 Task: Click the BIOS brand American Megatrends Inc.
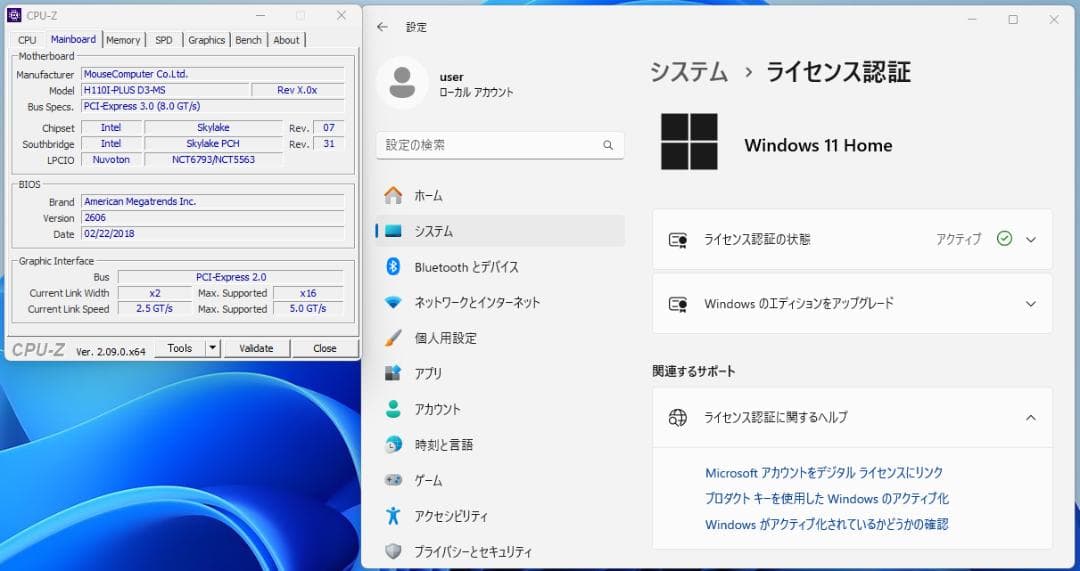coord(213,202)
